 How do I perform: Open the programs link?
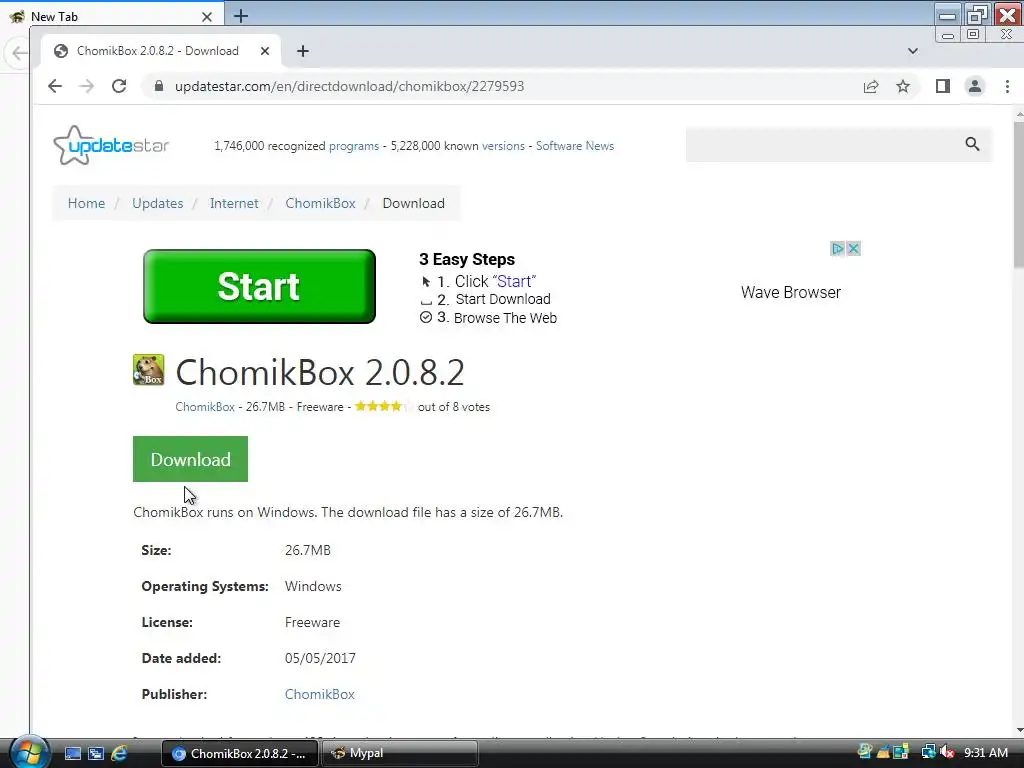coord(354,146)
